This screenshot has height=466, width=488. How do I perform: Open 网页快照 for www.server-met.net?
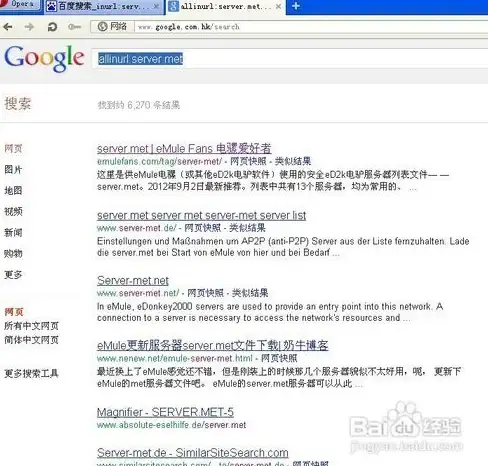pos(205,293)
